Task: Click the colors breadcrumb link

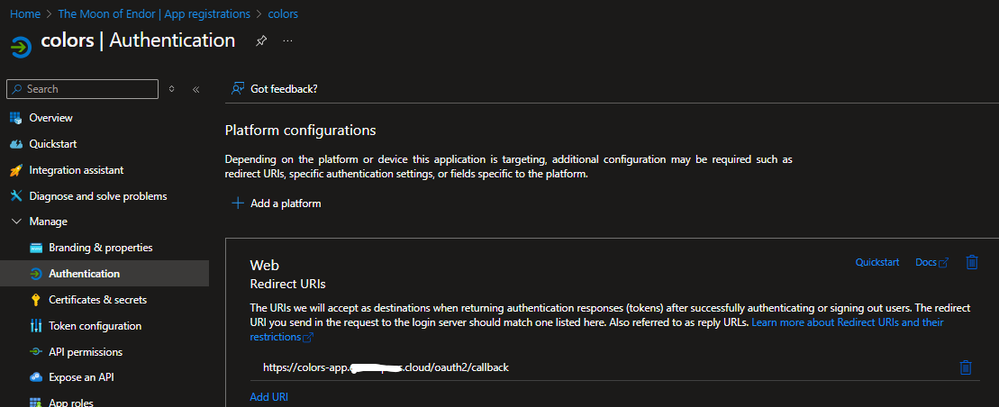Action: tap(283, 13)
